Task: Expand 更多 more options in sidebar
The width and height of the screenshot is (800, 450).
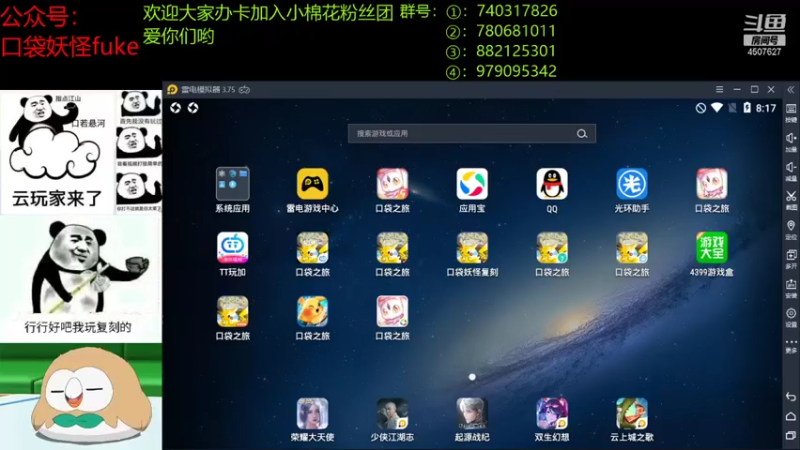Action: (x=791, y=346)
